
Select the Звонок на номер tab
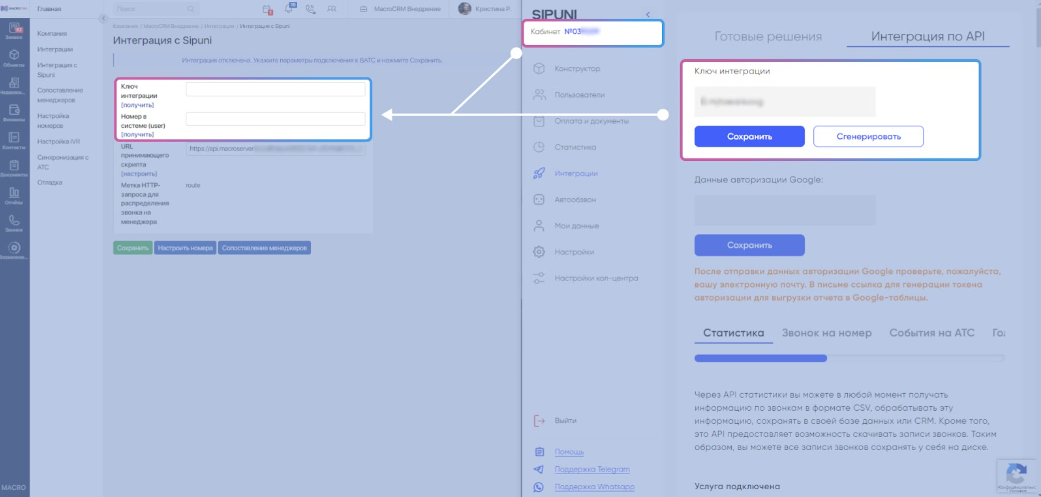[x=826, y=333]
